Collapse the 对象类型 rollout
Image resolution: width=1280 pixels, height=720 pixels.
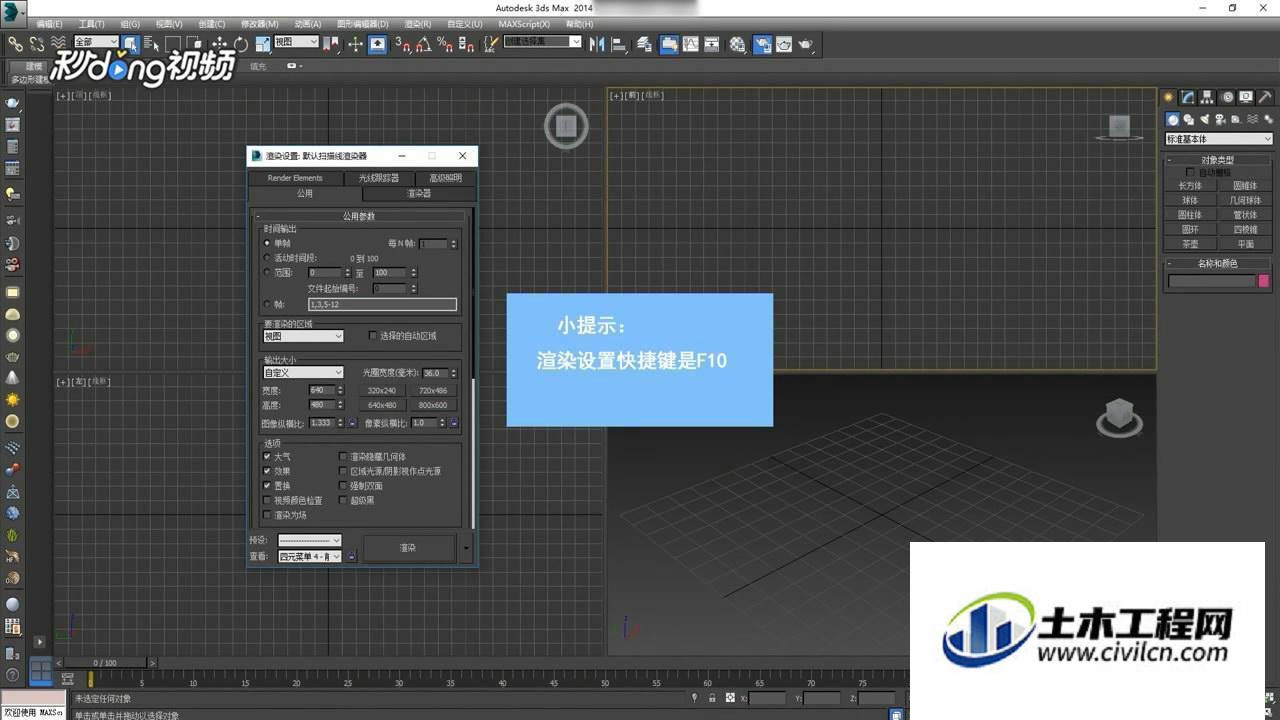pyautogui.click(x=1217, y=160)
